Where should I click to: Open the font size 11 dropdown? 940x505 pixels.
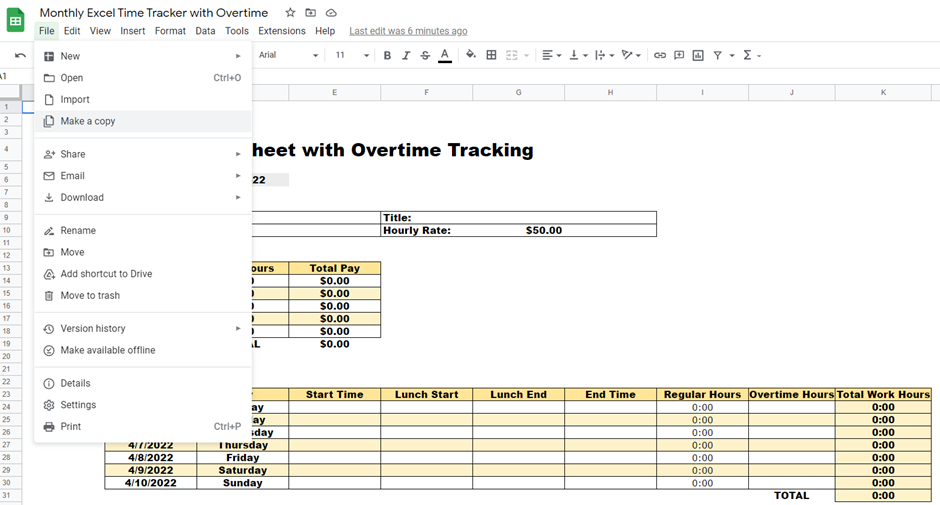pyautogui.click(x=351, y=55)
